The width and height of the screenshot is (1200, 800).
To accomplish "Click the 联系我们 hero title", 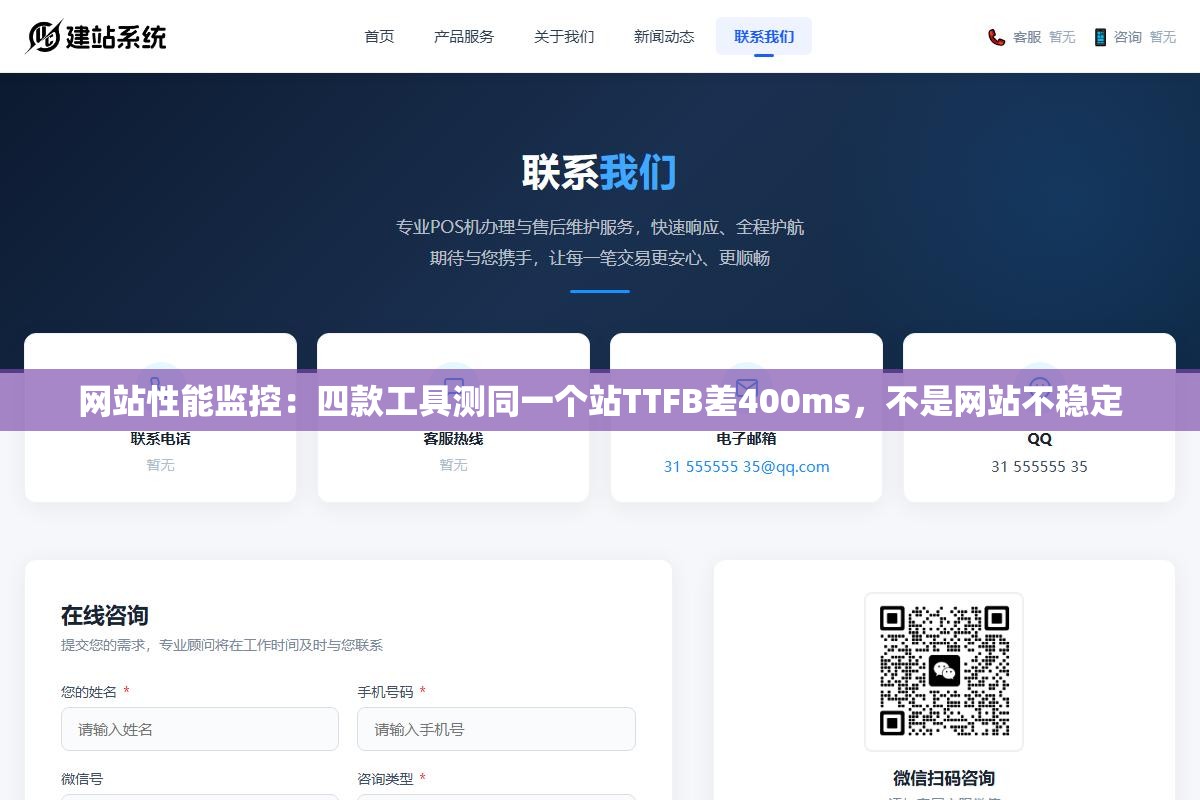I will (599, 172).
